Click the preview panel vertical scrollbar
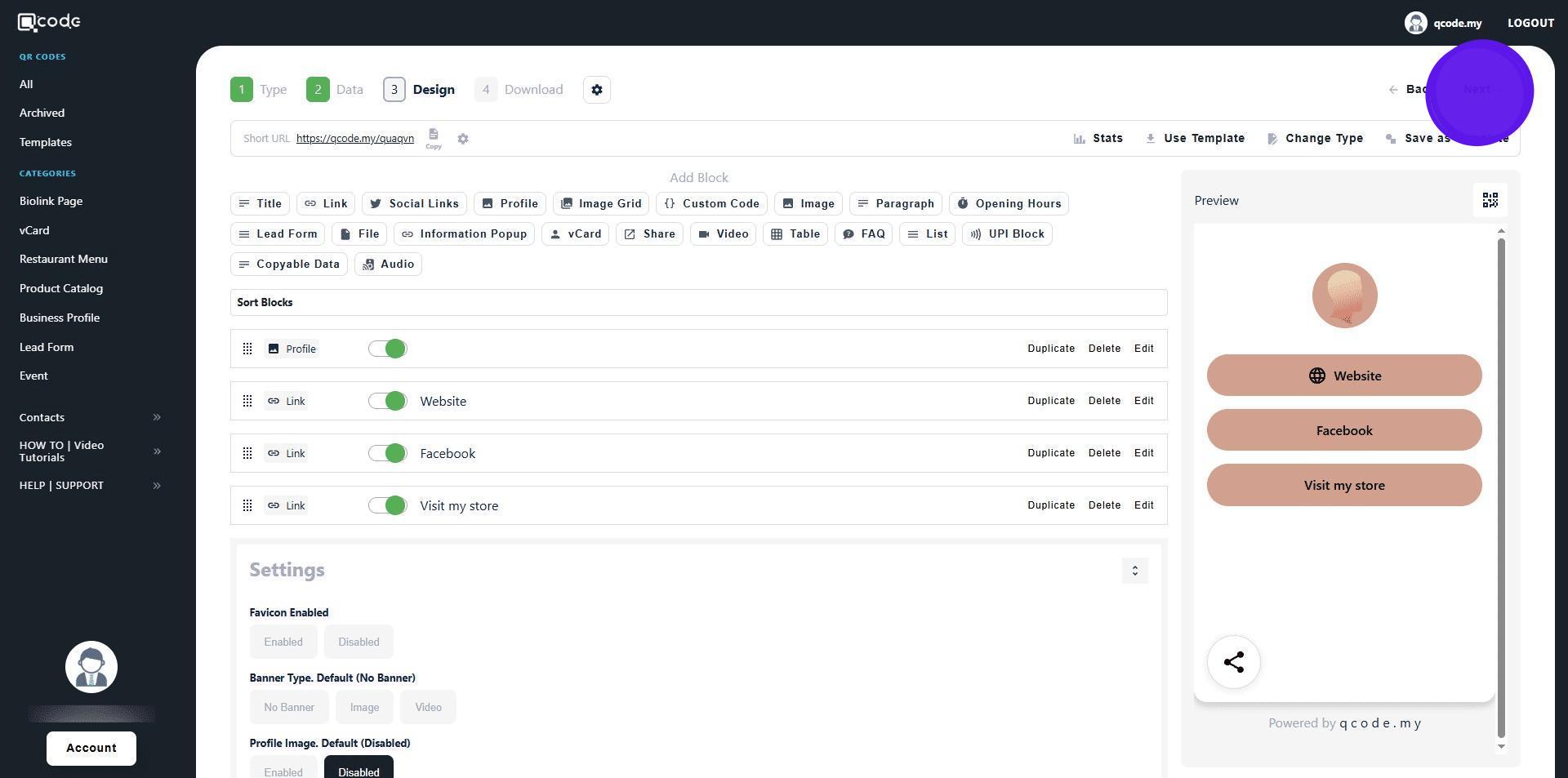This screenshot has width=1568, height=778. (1500, 488)
